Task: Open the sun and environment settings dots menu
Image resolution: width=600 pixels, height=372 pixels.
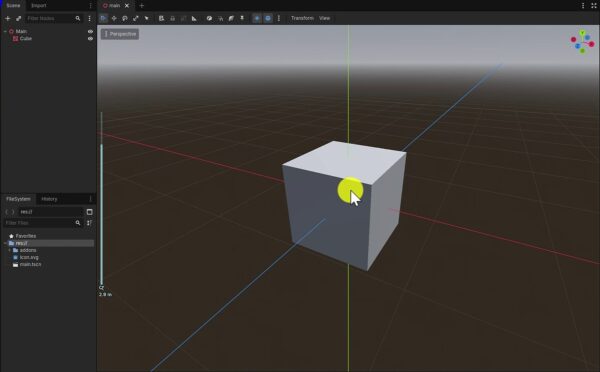Action: 279,18
